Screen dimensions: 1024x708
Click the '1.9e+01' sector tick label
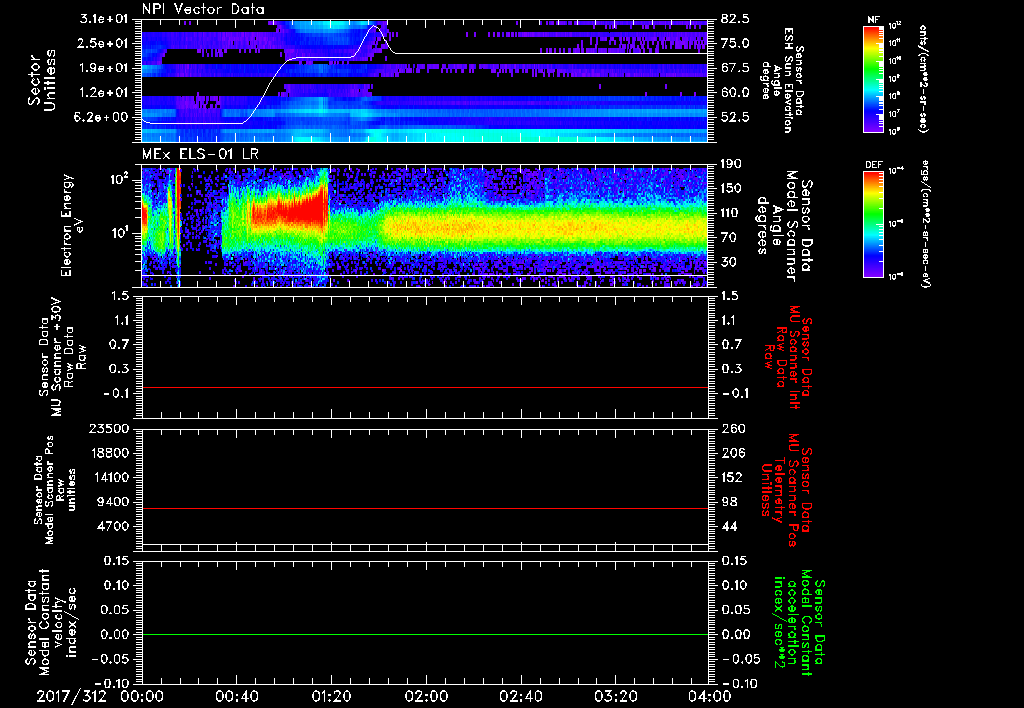pyautogui.click(x=104, y=68)
